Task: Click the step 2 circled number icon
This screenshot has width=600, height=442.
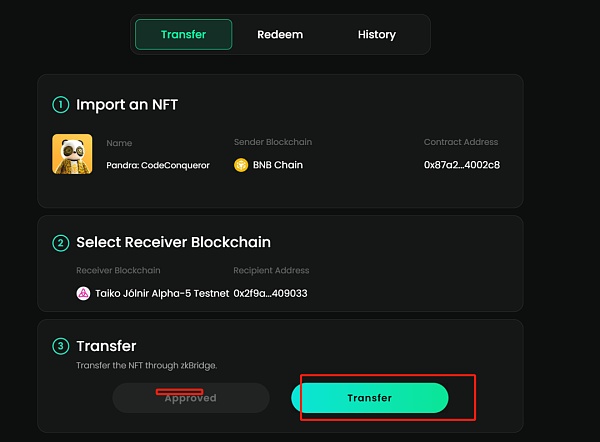Action: pos(59,242)
